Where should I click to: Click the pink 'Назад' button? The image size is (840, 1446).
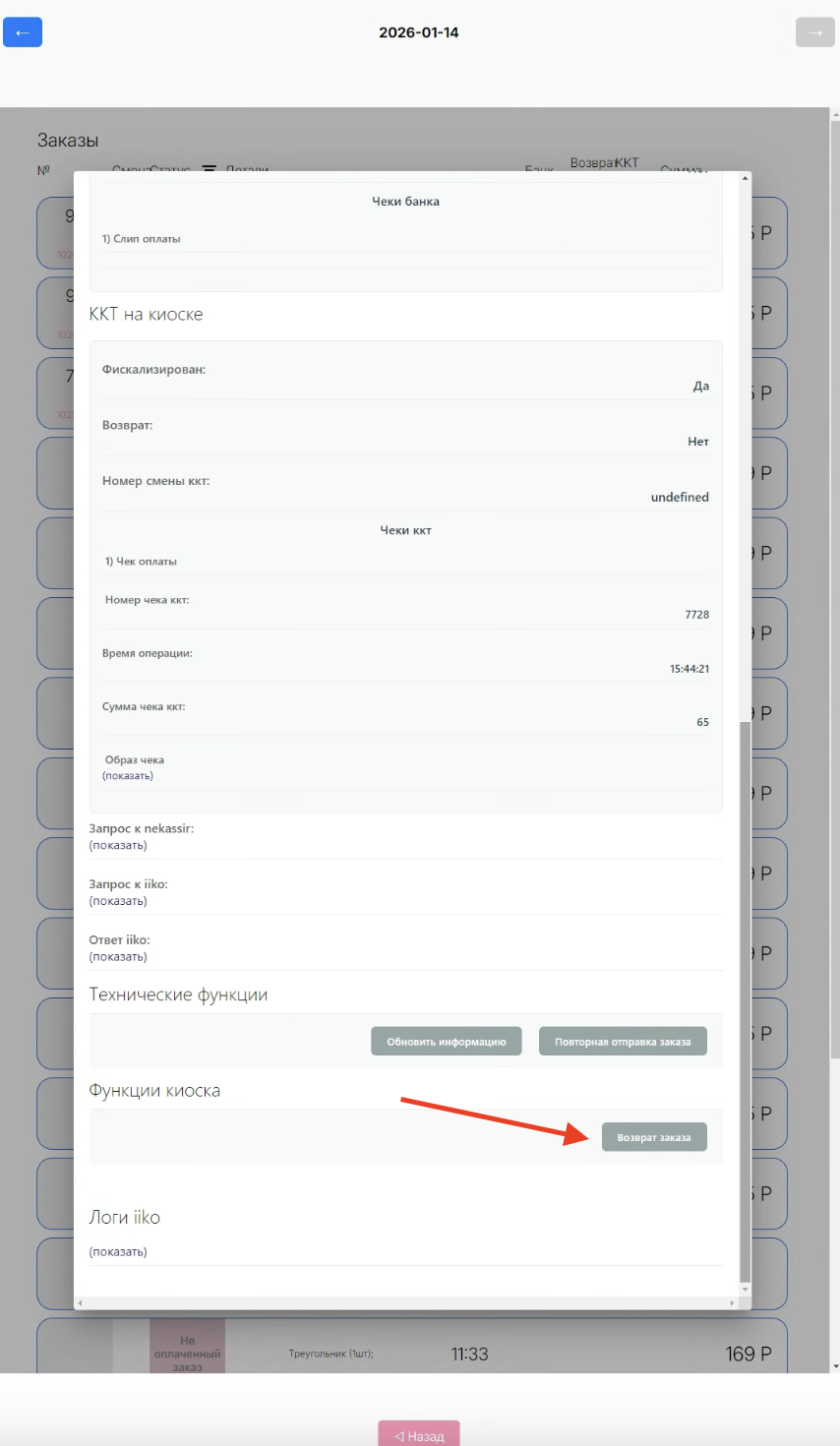point(419,1435)
